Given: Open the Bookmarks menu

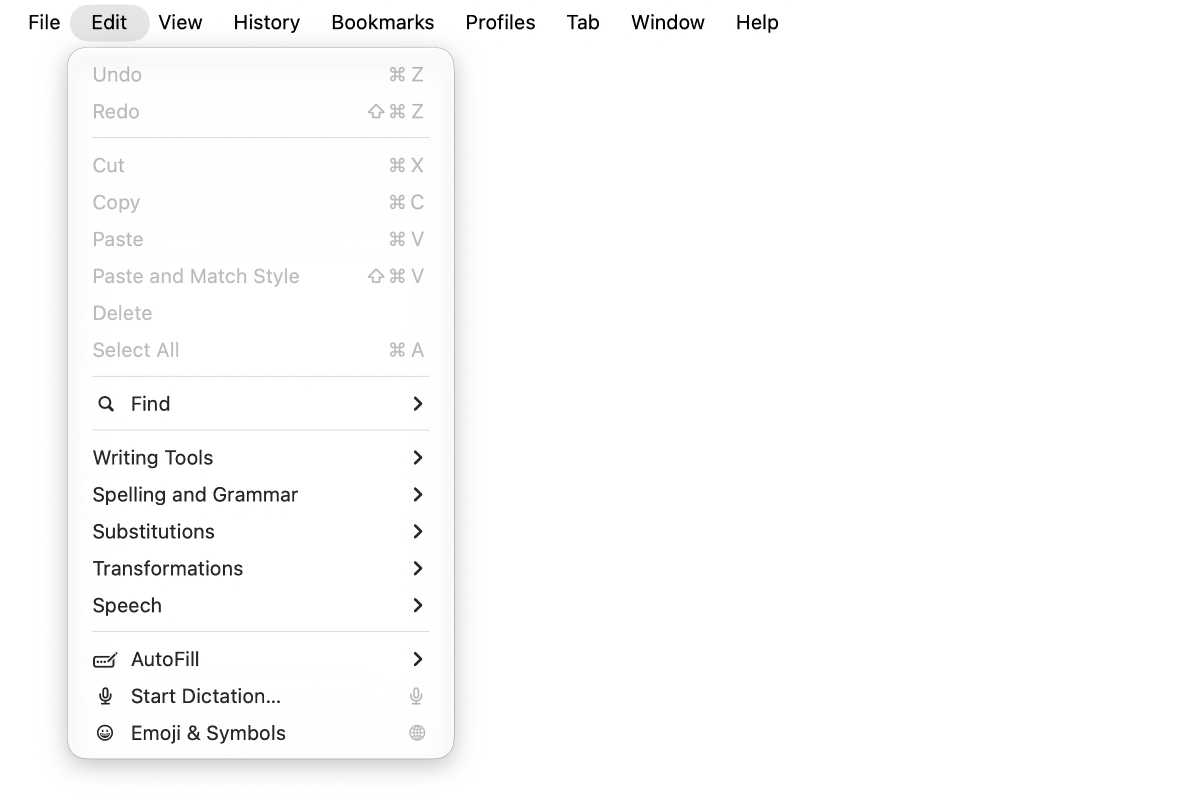Looking at the screenshot, I should tap(383, 22).
